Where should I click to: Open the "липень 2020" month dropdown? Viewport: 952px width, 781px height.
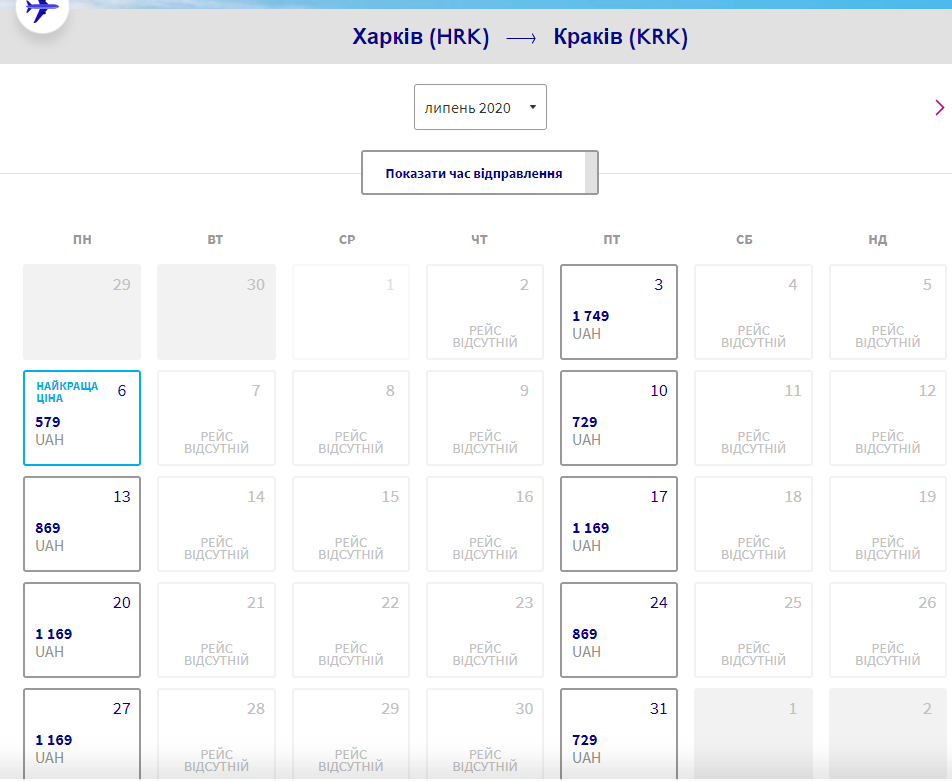click(x=480, y=107)
